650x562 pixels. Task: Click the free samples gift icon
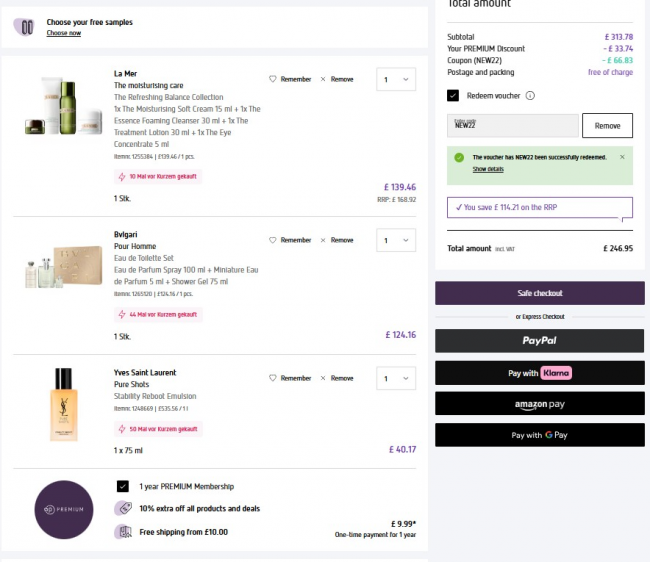point(25,27)
